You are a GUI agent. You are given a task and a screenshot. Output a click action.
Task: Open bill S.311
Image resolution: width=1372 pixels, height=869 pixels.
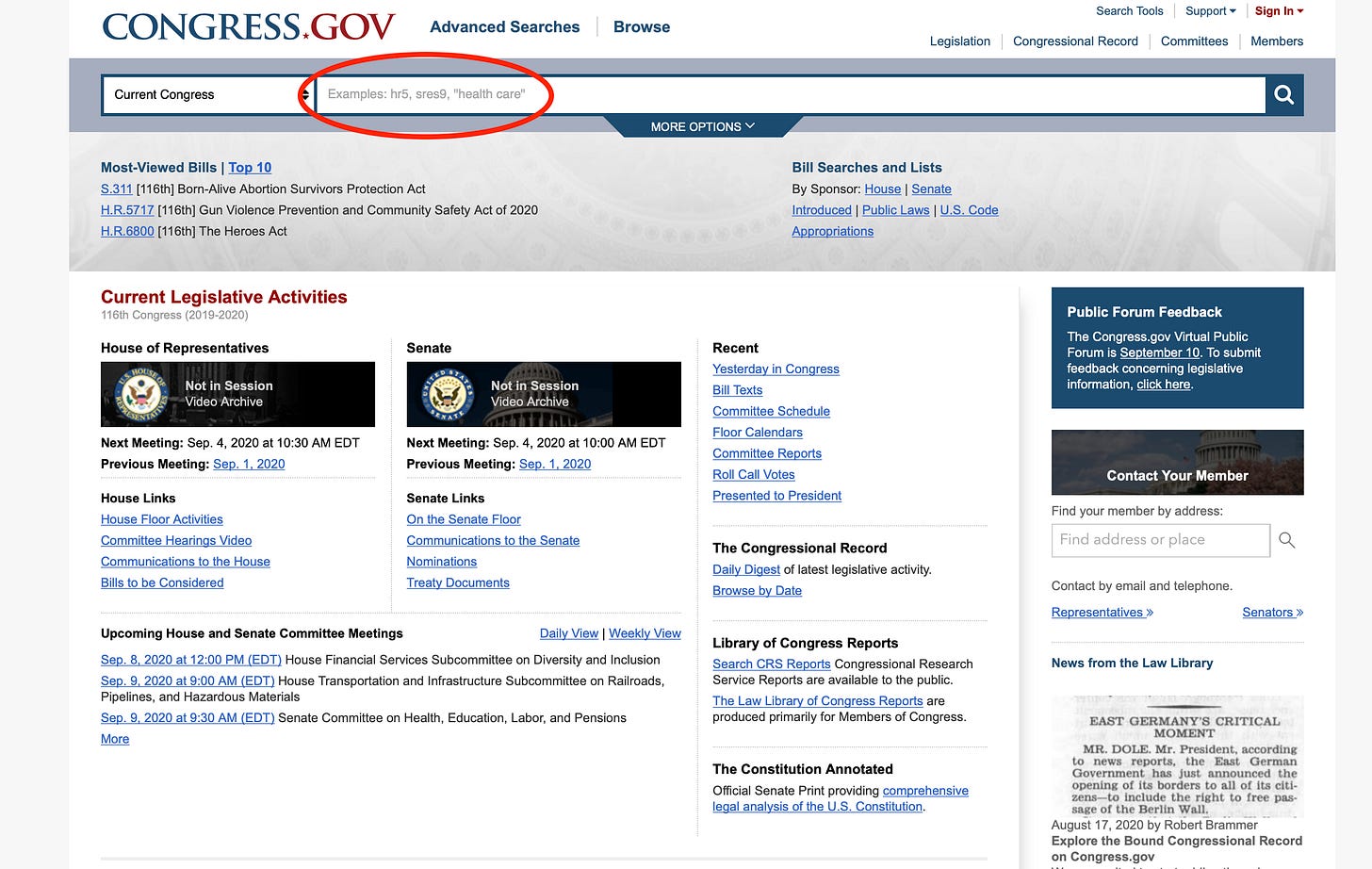coord(117,189)
